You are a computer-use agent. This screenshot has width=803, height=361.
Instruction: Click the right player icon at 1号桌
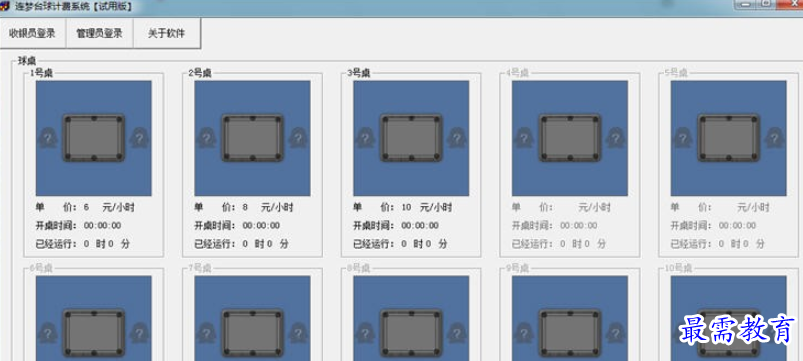point(139,138)
